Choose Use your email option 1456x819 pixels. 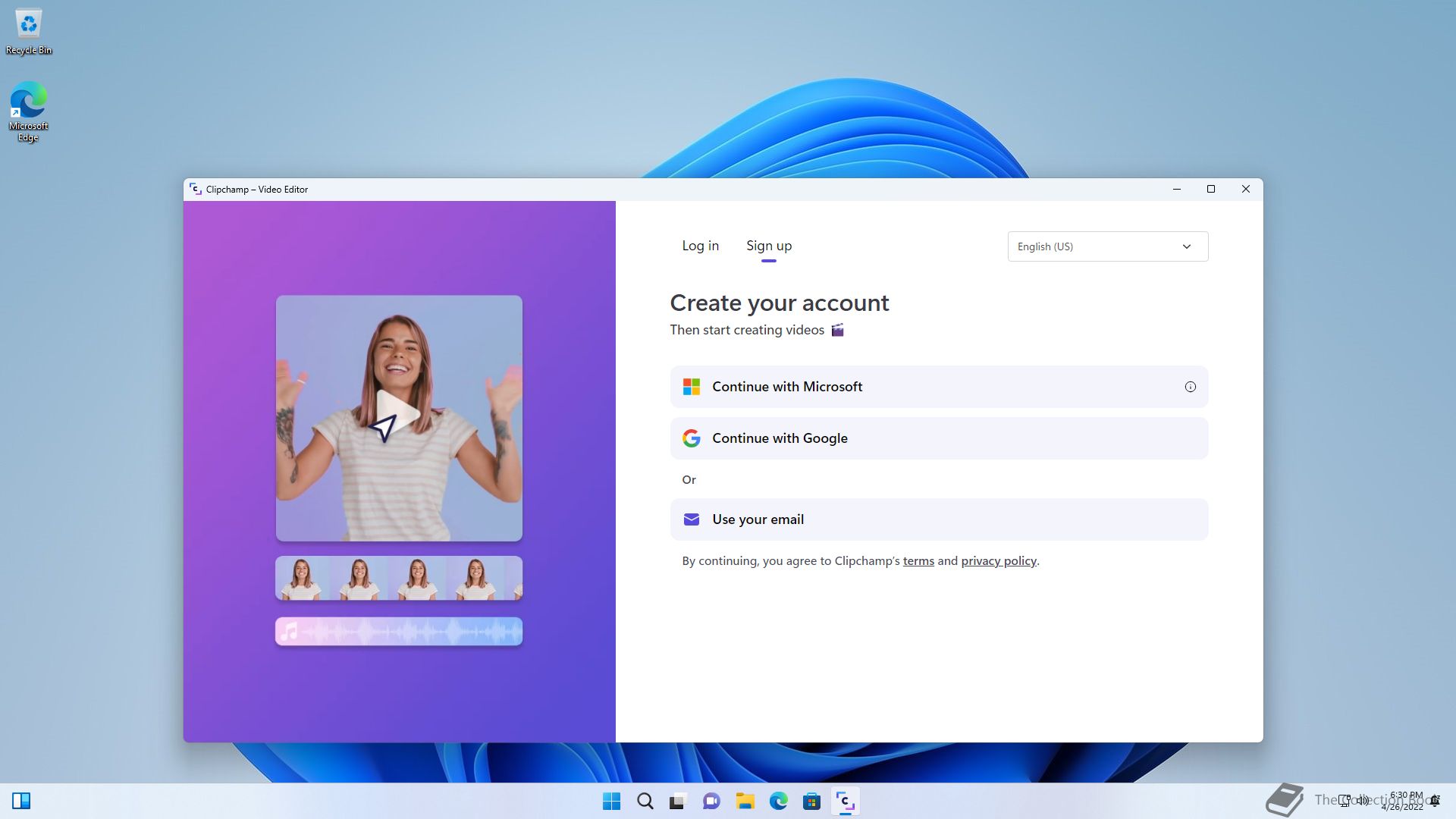(939, 519)
